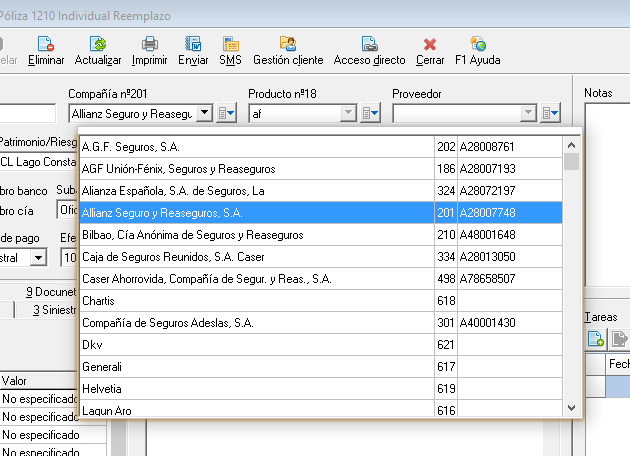Screen dimensions: 630x456
Task: Click into the Producto text field
Action: click(x=295, y=114)
